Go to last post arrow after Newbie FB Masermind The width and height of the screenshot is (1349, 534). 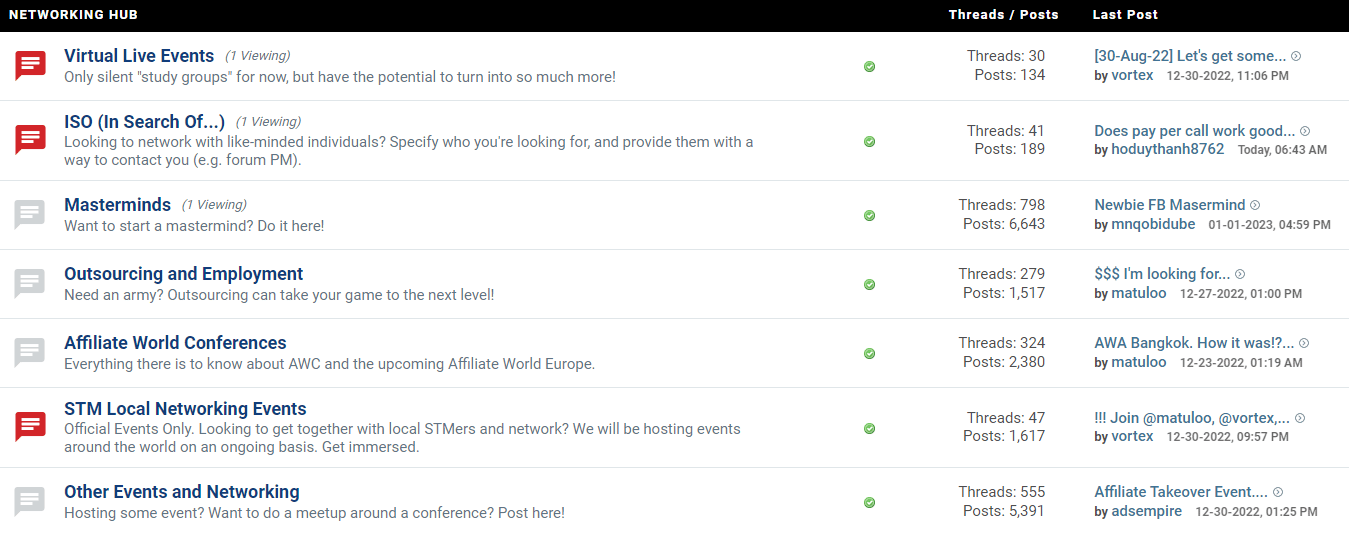point(1255,205)
